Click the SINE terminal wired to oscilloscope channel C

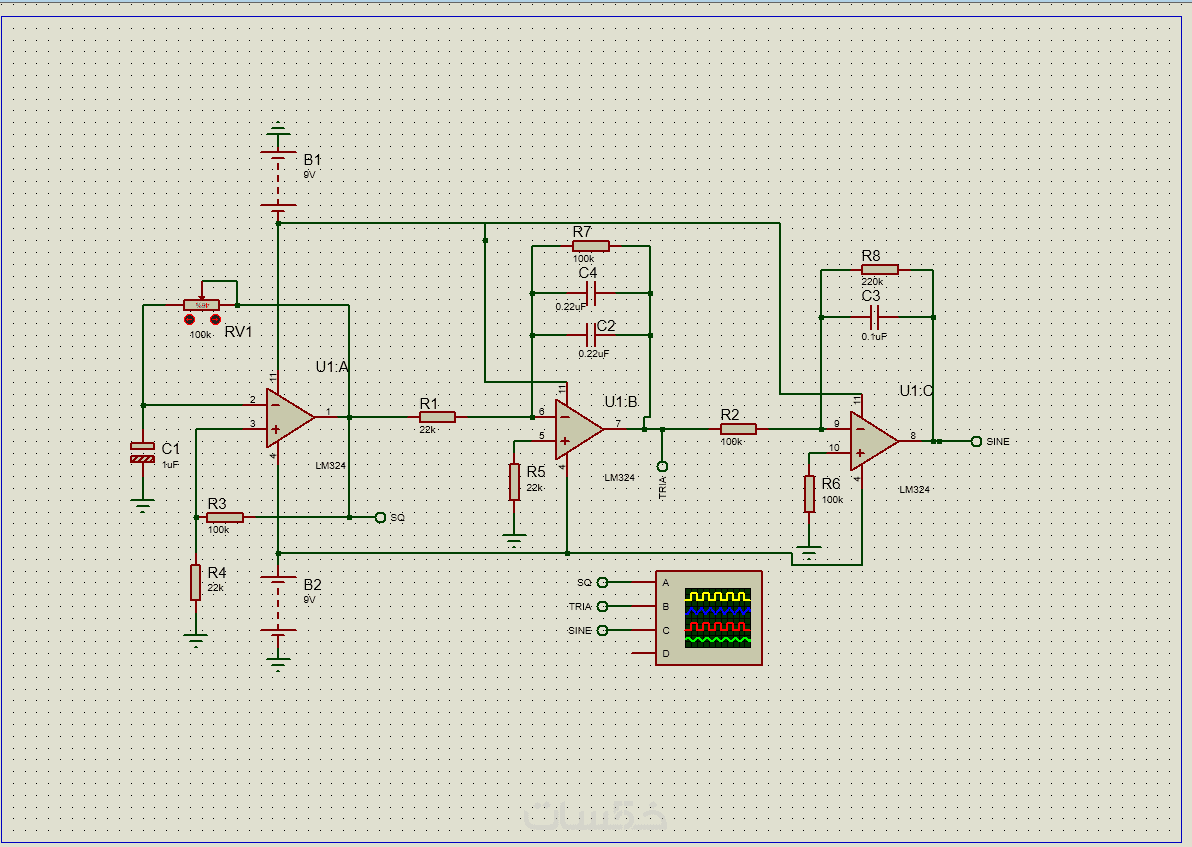click(602, 630)
